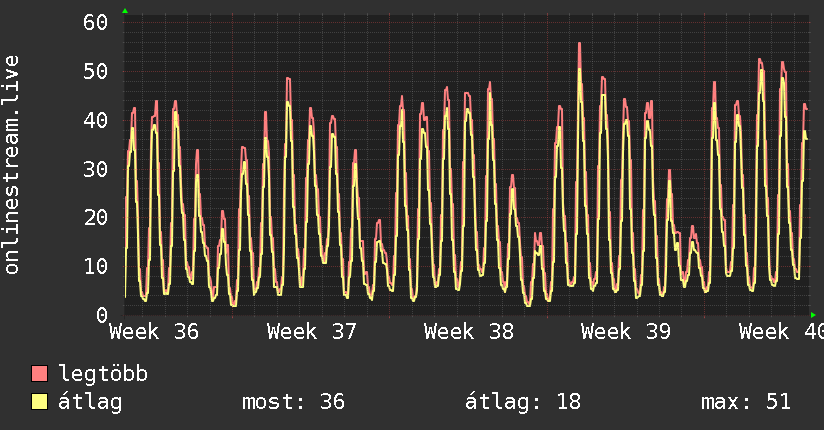This screenshot has width=824, height=430.
Task: Click the Week 40 axis label
Action: (x=781, y=332)
